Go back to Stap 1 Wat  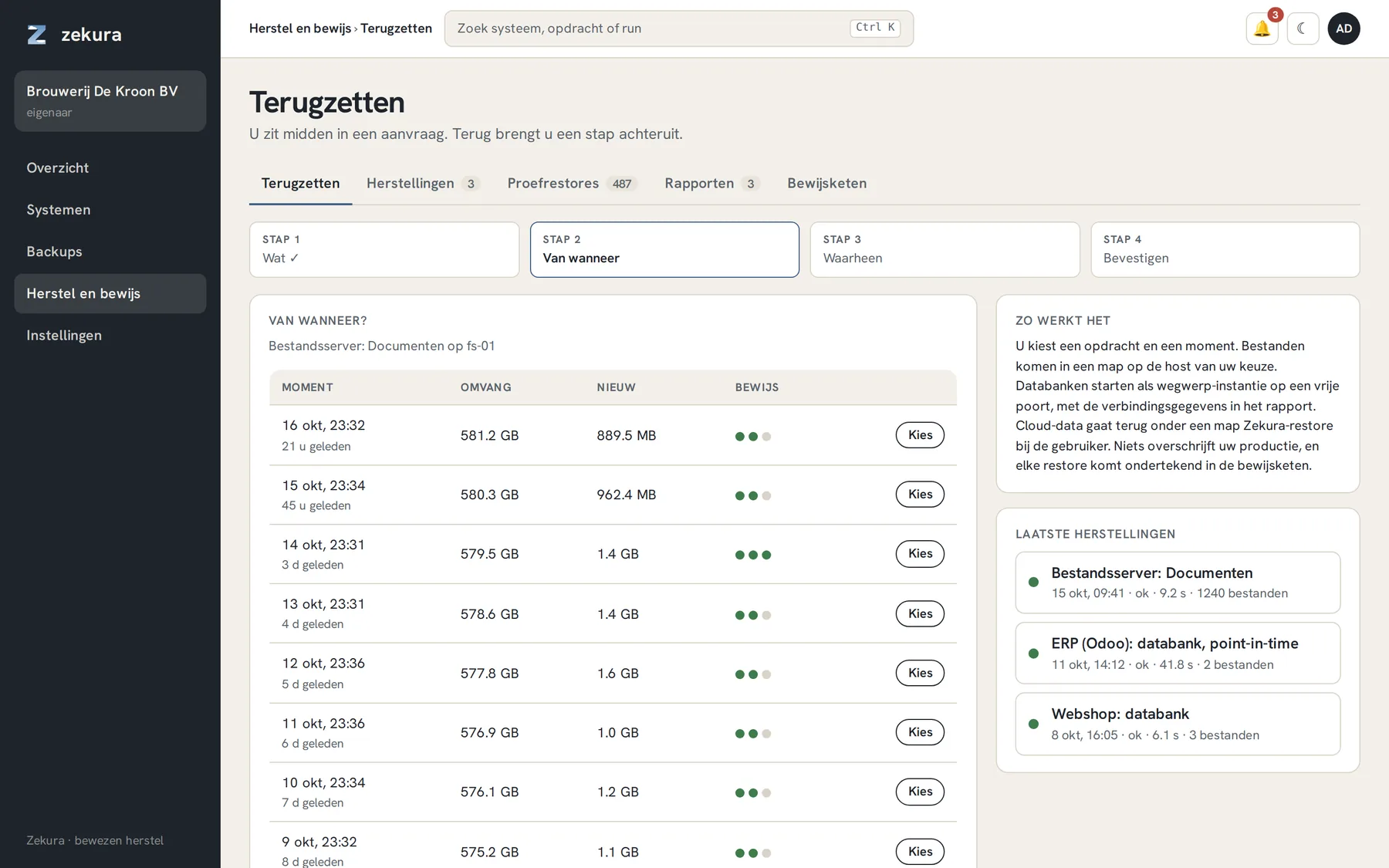pyautogui.click(x=384, y=249)
